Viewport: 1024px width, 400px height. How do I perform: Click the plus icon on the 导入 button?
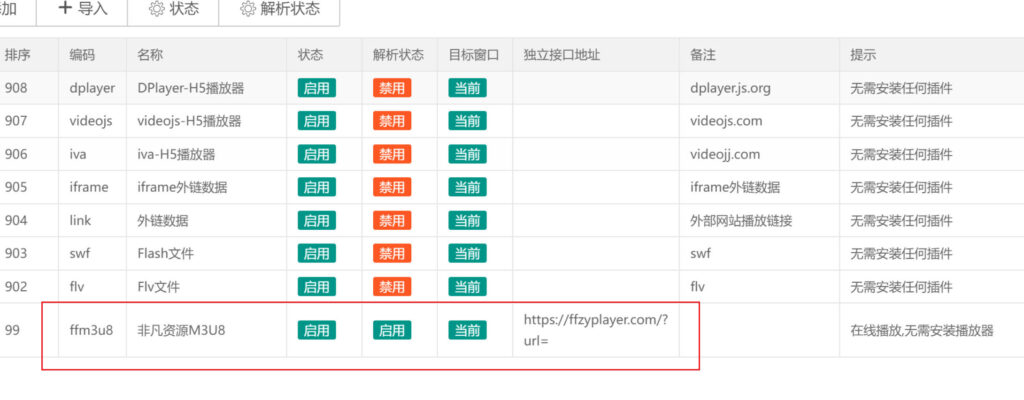tap(65, 9)
